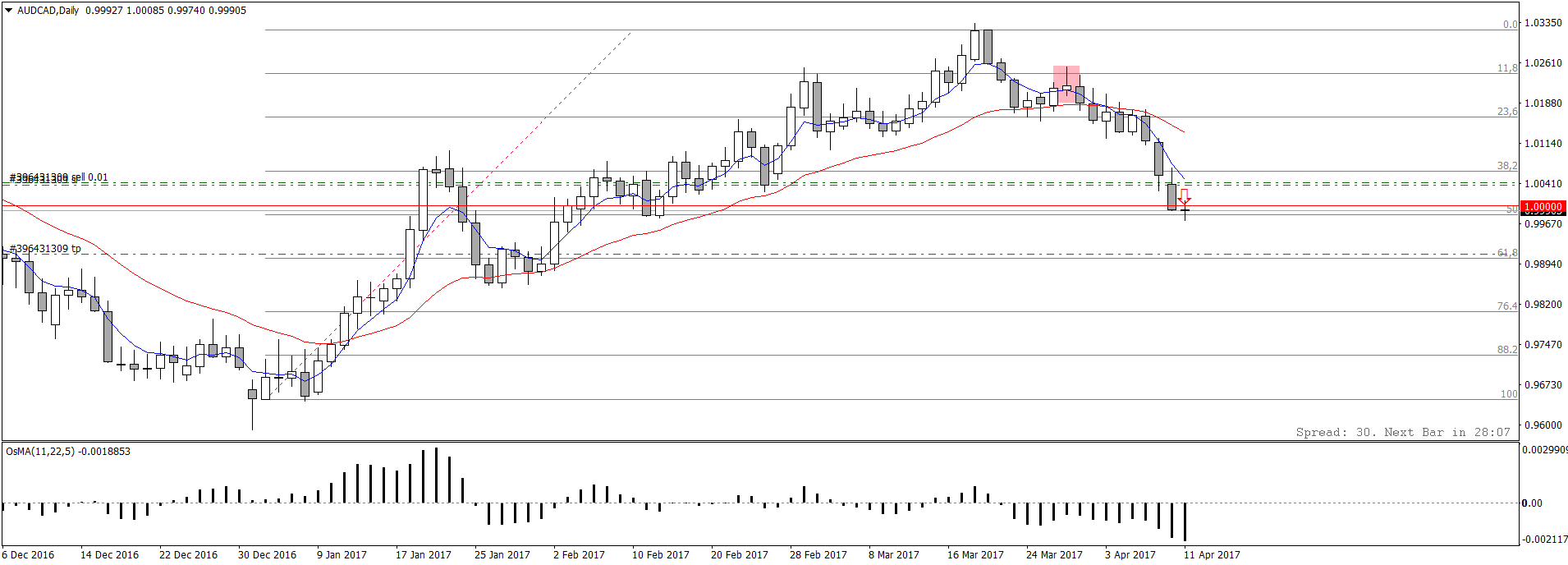Click the 0.96730 price axis value
This screenshot has height=565, width=1568.
pos(1543,385)
